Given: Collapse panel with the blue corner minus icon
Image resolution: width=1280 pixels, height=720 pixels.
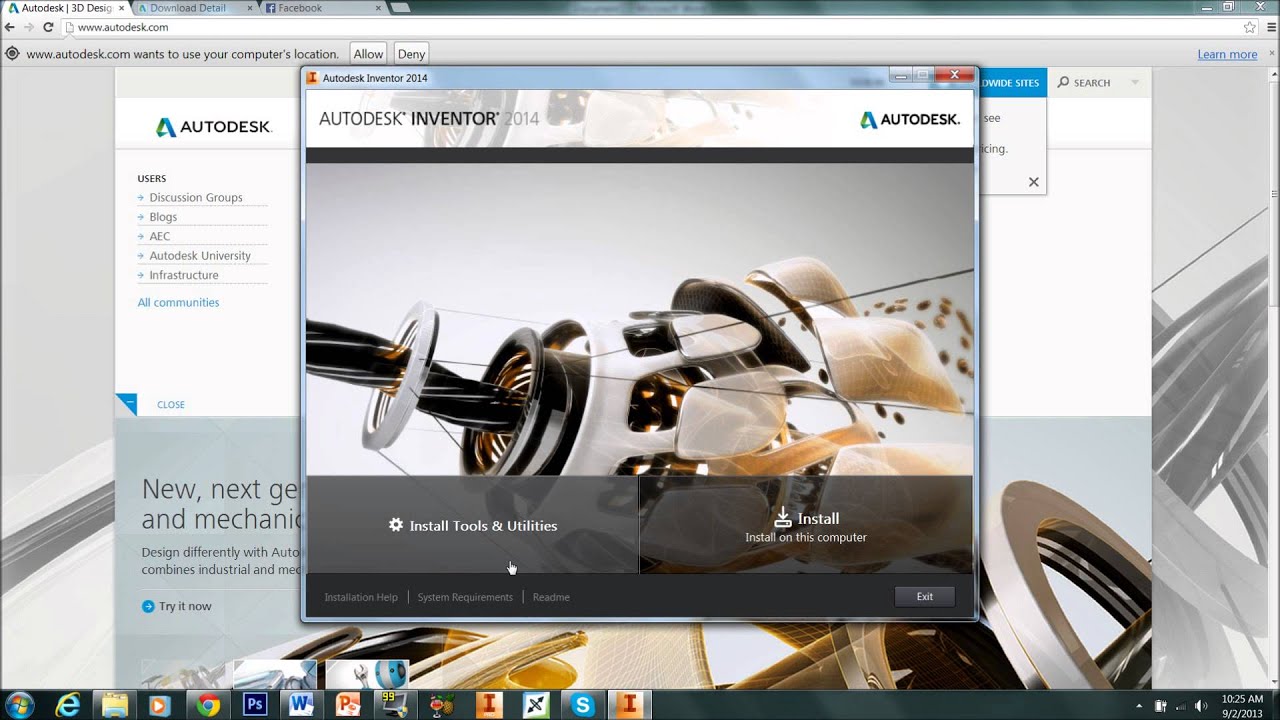Looking at the screenshot, I should (x=126, y=404).
